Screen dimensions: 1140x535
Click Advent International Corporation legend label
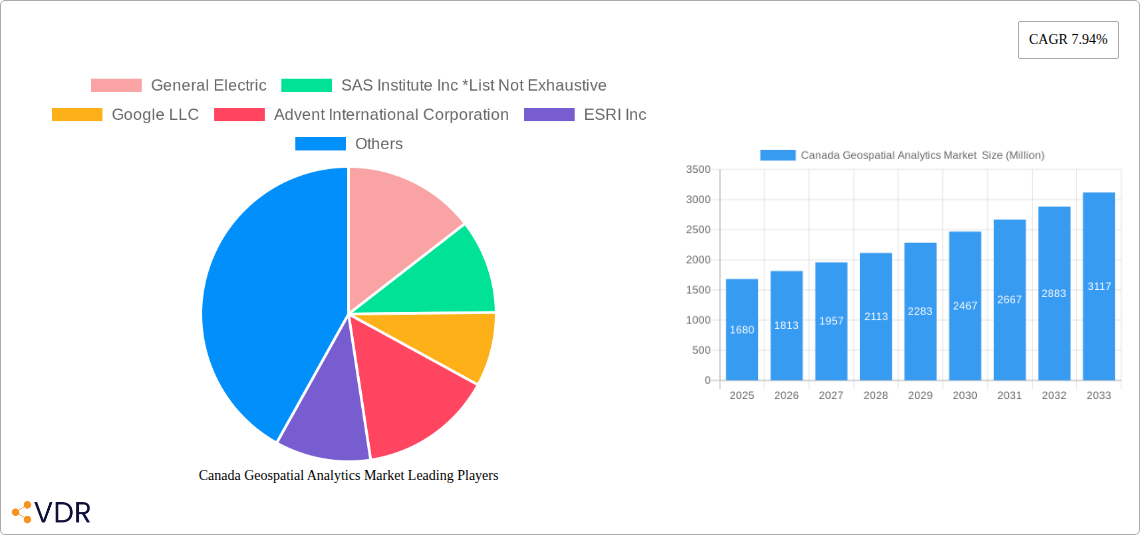point(391,115)
